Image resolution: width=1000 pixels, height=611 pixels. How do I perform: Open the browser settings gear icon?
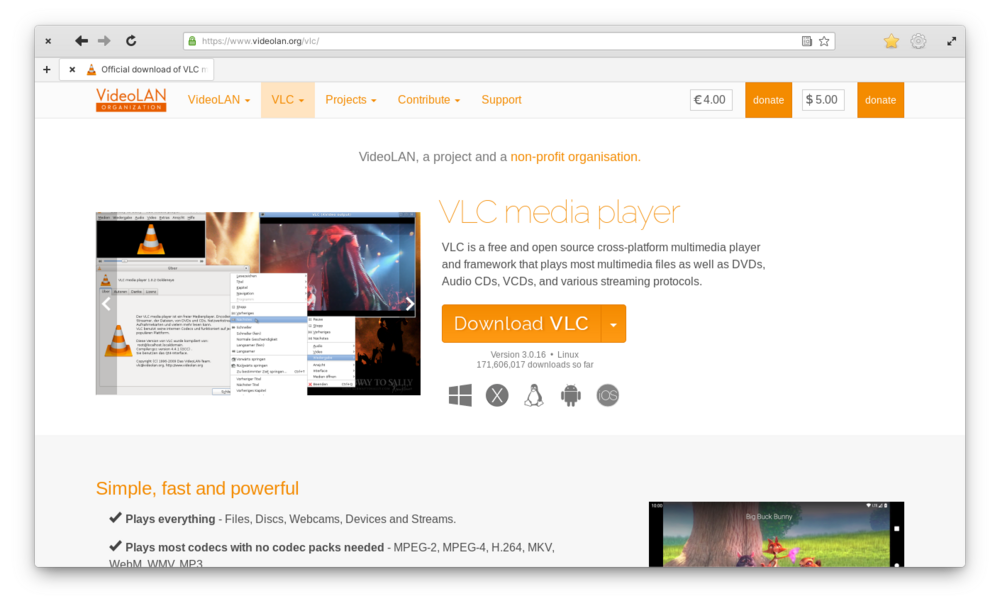918,41
